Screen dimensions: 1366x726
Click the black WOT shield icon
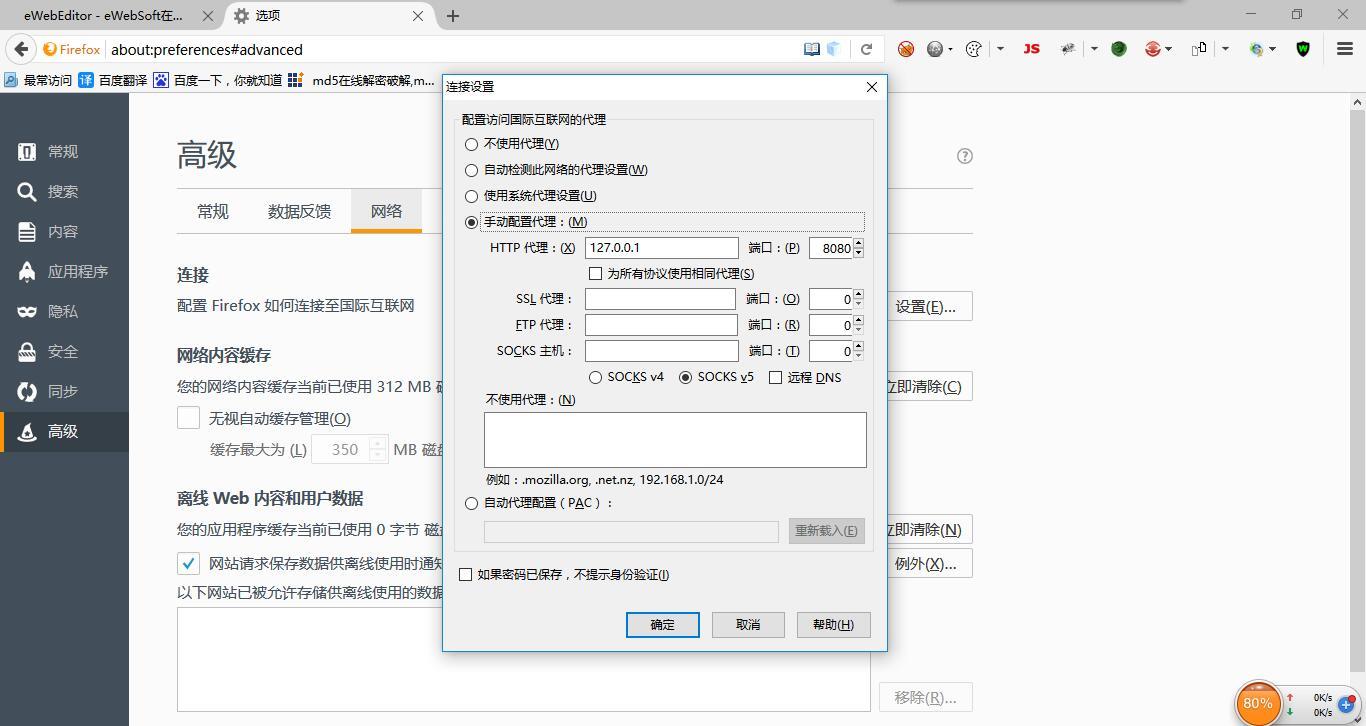1301,49
